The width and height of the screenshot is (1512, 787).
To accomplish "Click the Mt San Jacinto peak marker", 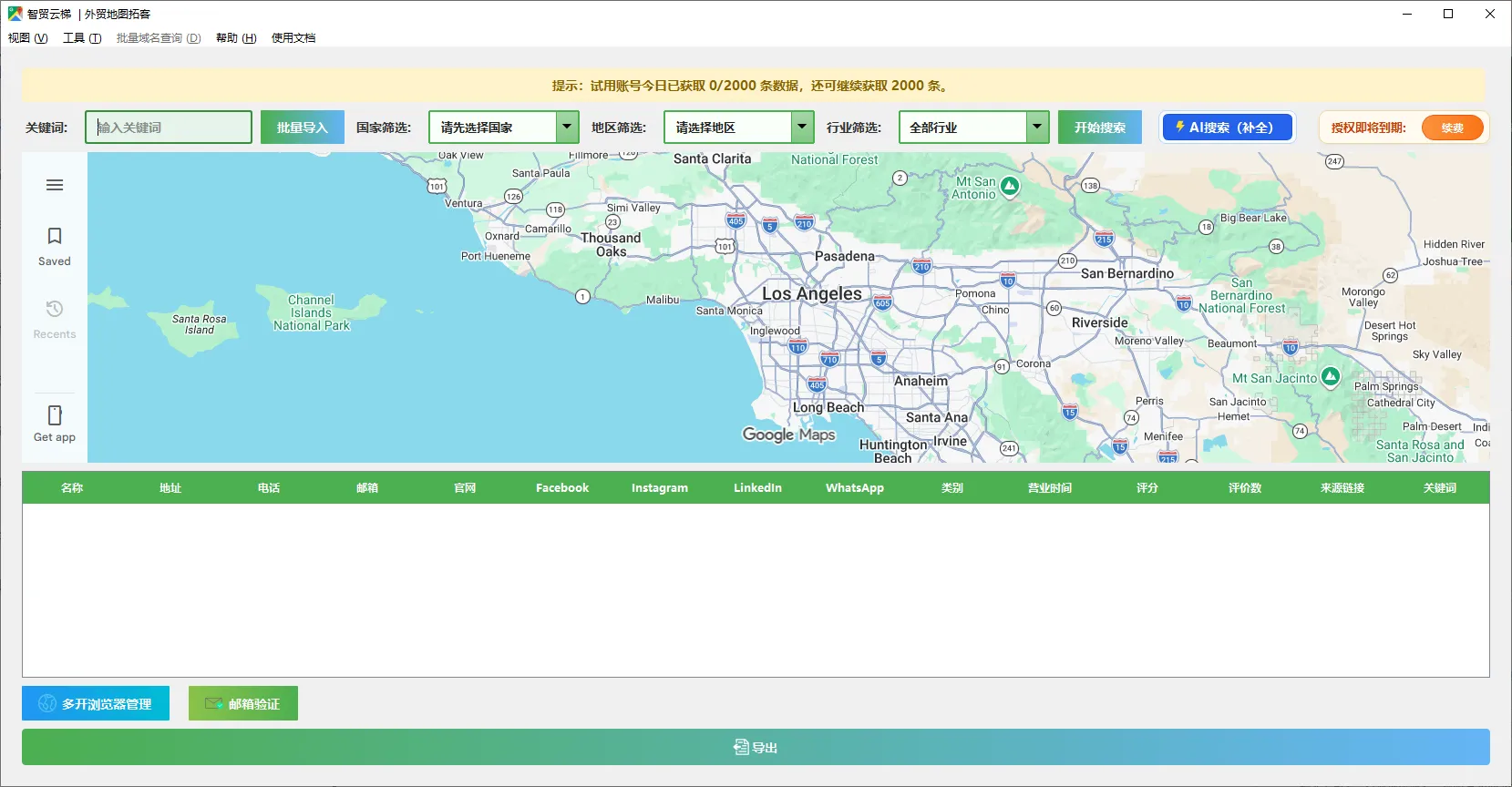I will point(1331,376).
